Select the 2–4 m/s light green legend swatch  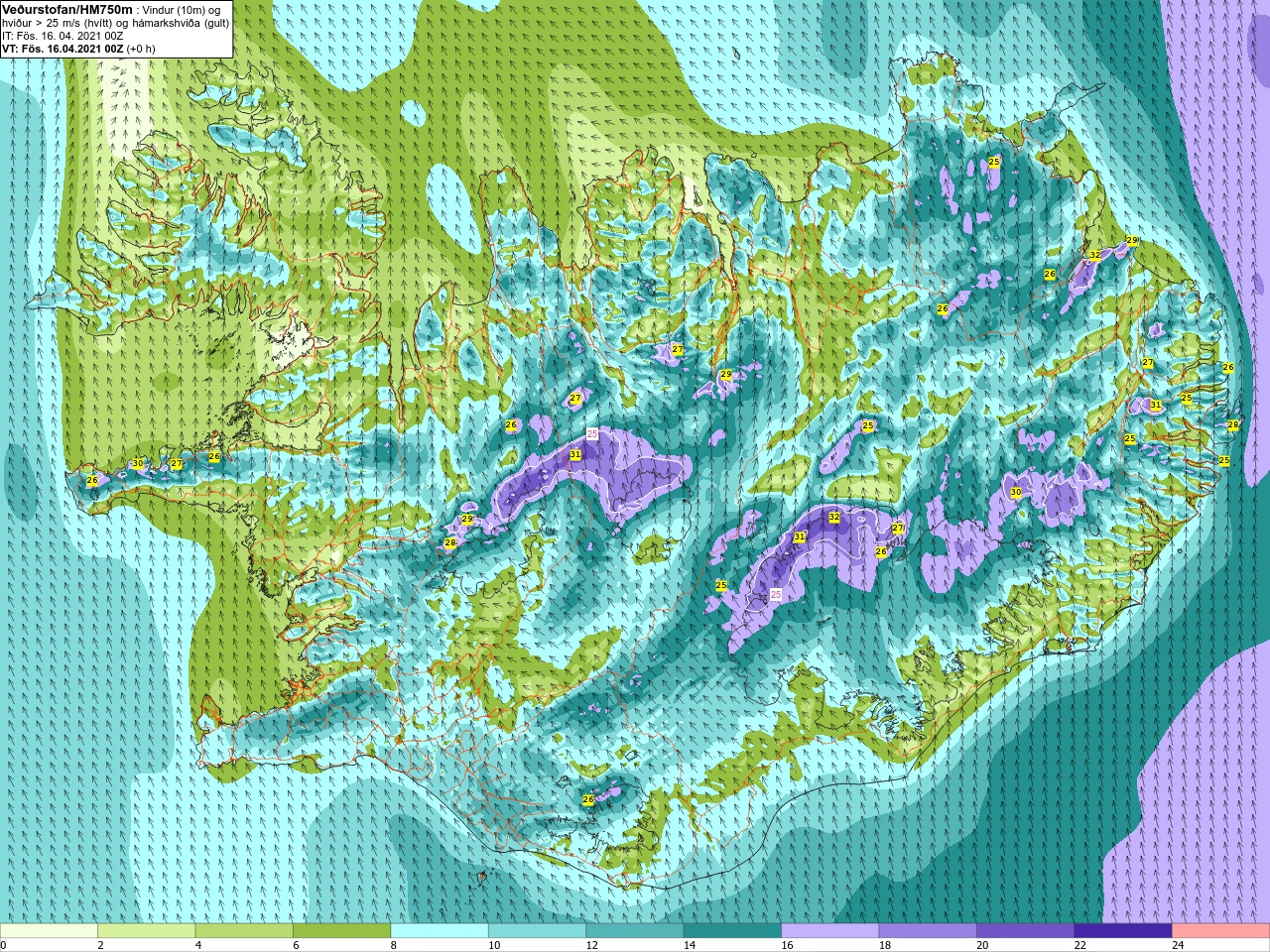coord(147,931)
